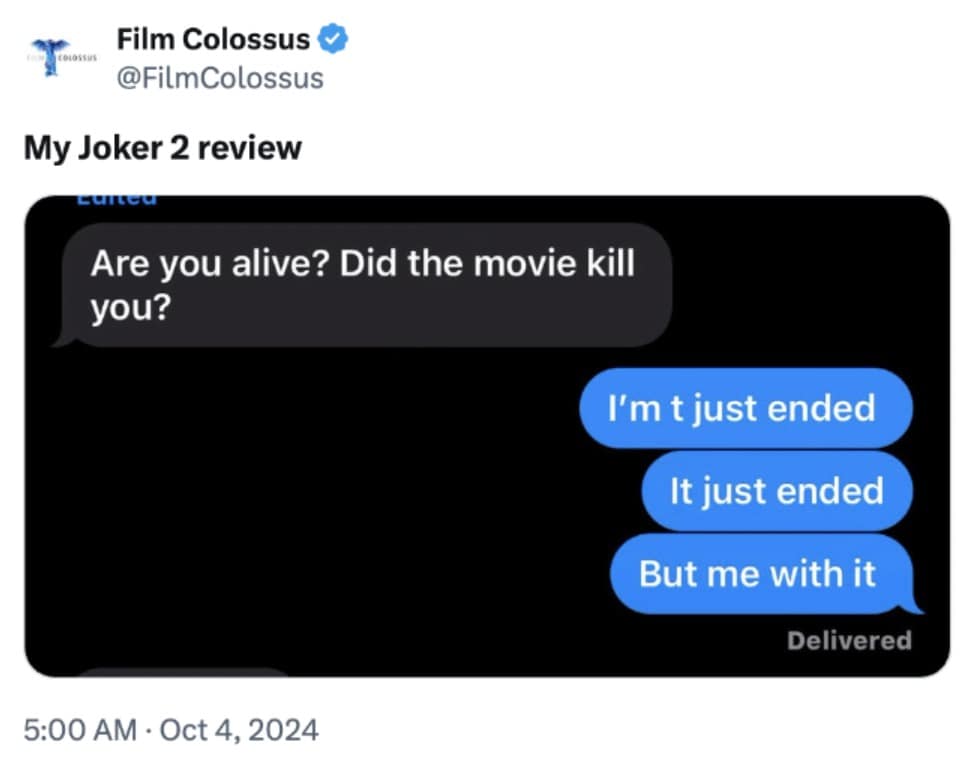968x764 pixels.
Task: Click the @FilmColossus handle
Action: click(222, 77)
